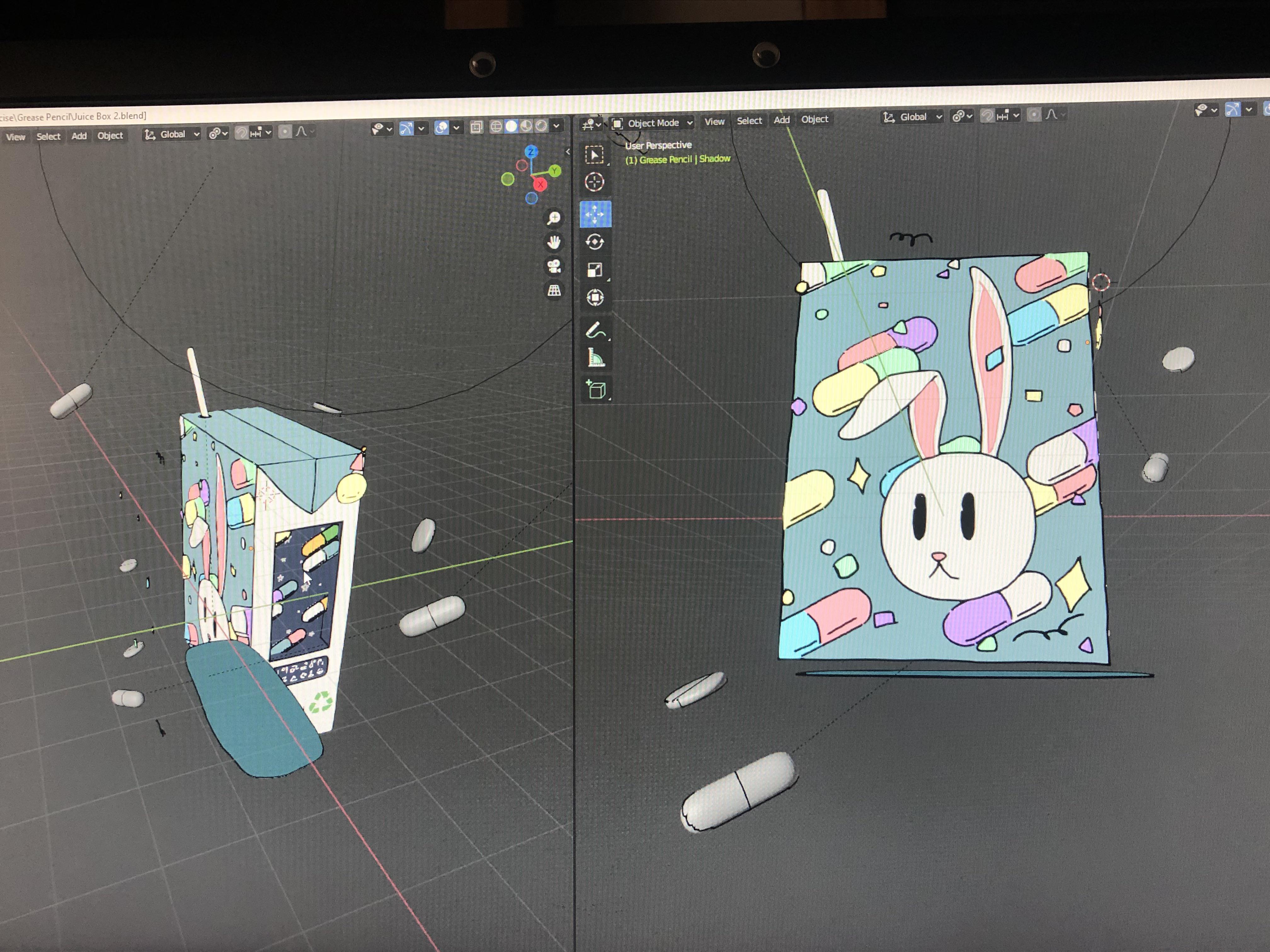Switch viewport to Rendered shading
This screenshot has width=1270, height=952.
[x=540, y=126]
